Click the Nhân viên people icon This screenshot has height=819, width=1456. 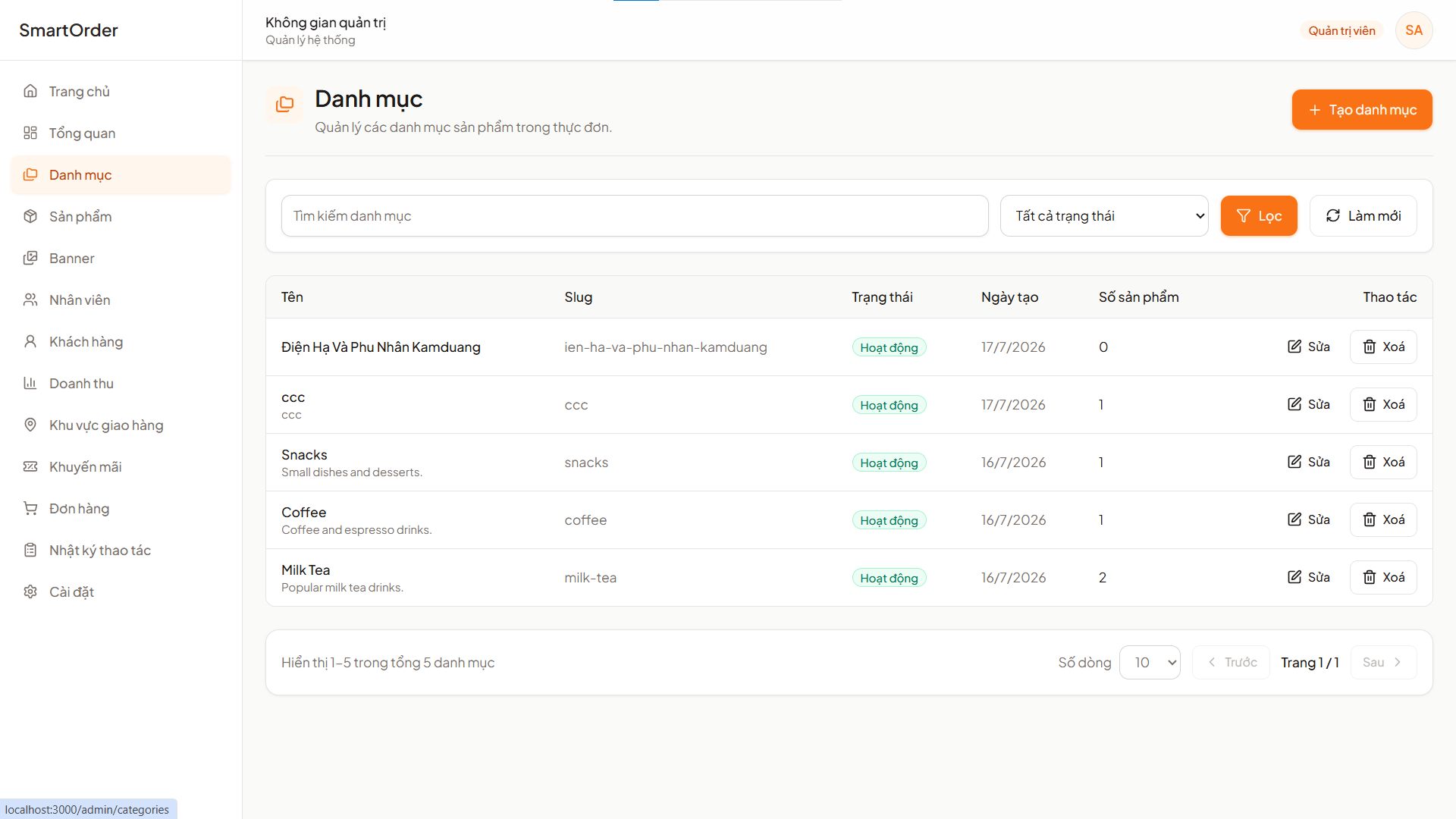tap(30, 300)
